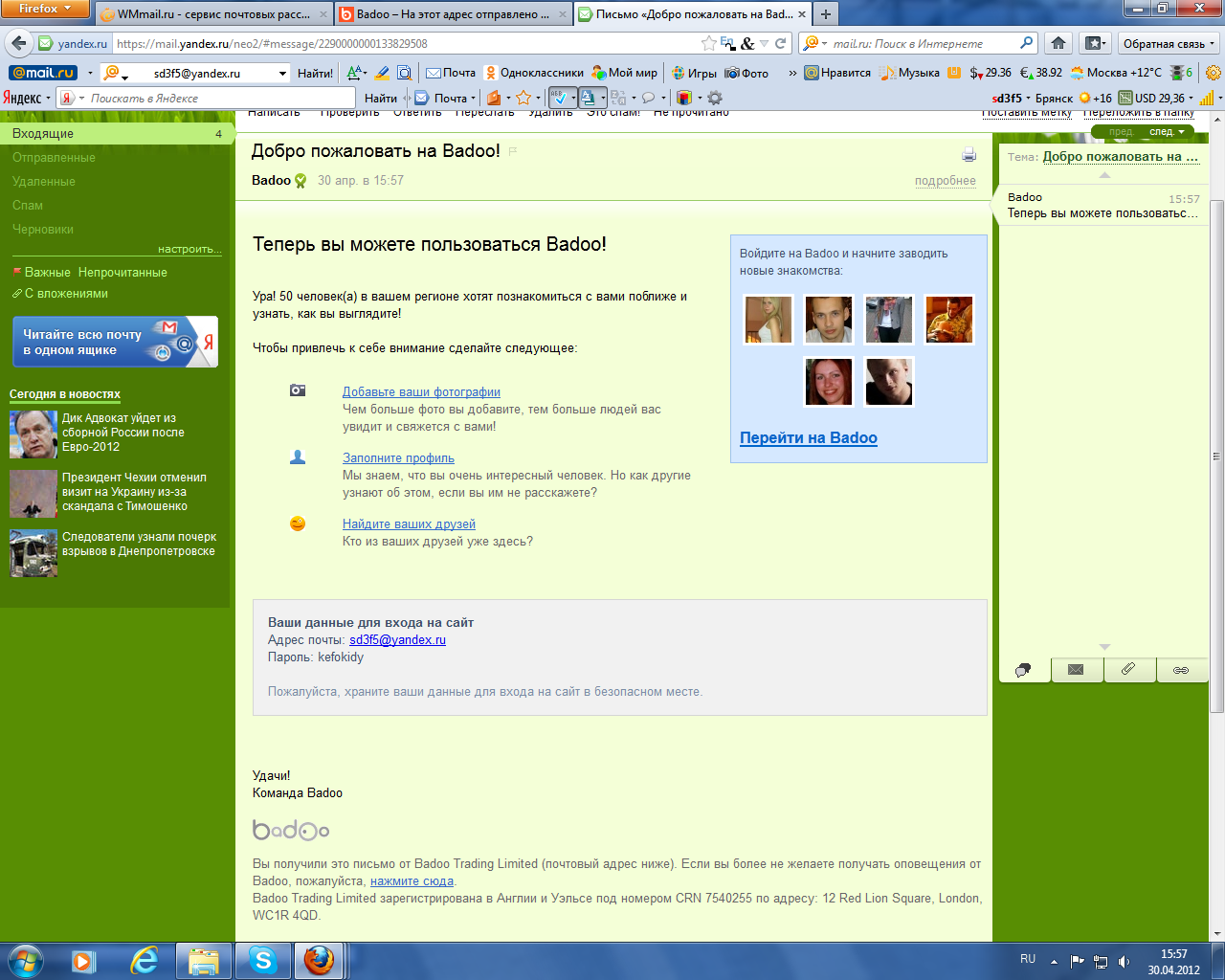
Task: Bookmark this page with the star icon
Action: tap(709, 43)
